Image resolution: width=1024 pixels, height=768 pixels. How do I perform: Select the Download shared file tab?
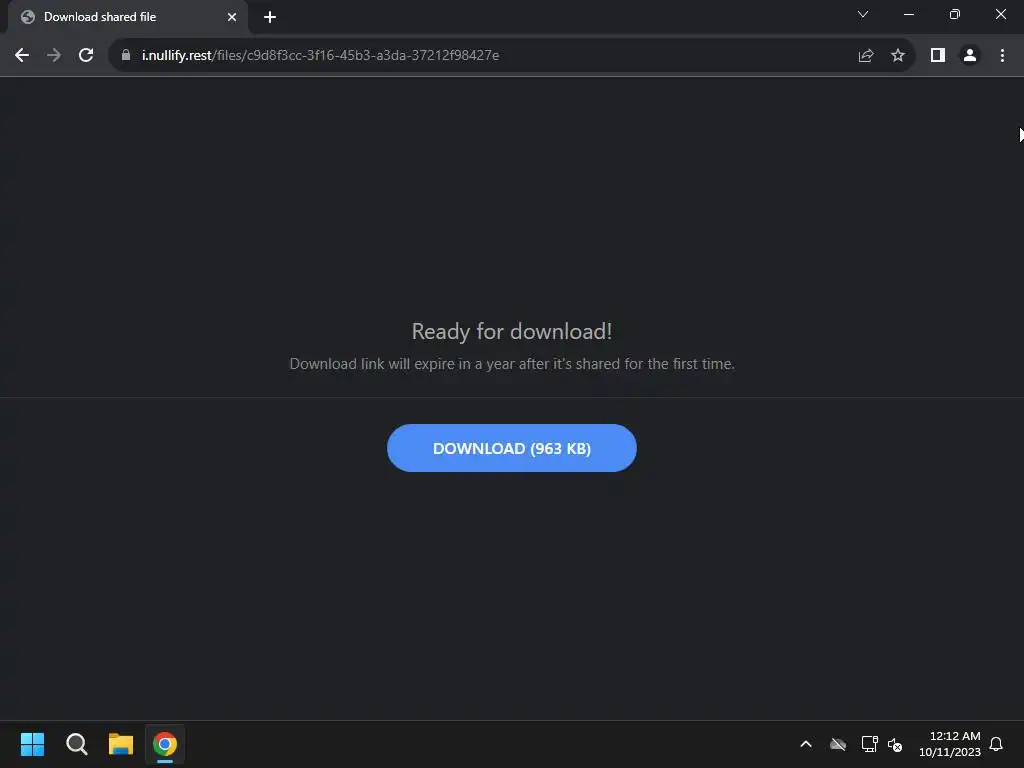(127, 17)
